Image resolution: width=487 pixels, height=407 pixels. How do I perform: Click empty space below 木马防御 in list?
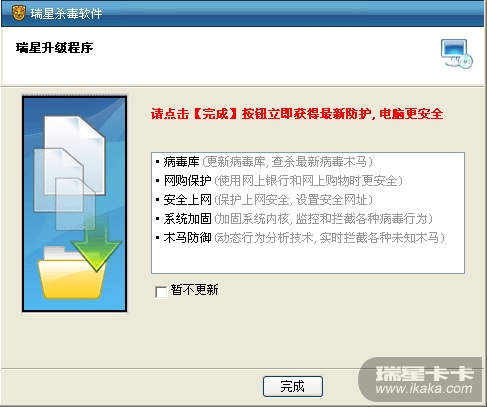(x=307, y=260)
